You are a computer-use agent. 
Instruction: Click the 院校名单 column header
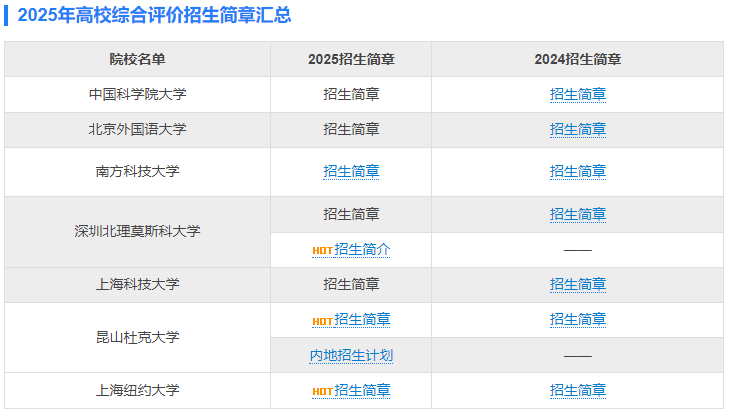coord(138,59)
